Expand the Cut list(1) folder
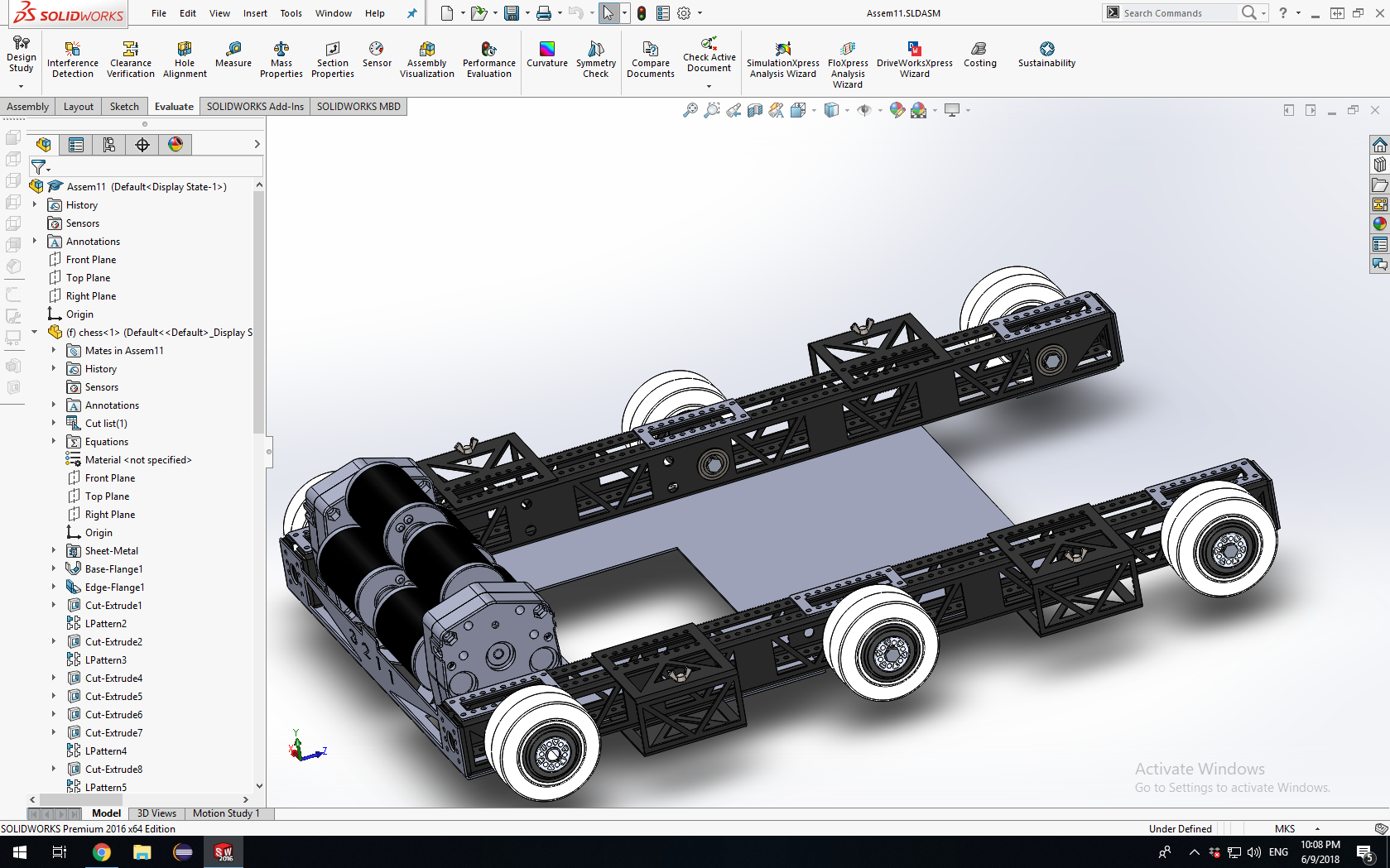This screenshot has width=1390, height=868. [x=54, y=423]
